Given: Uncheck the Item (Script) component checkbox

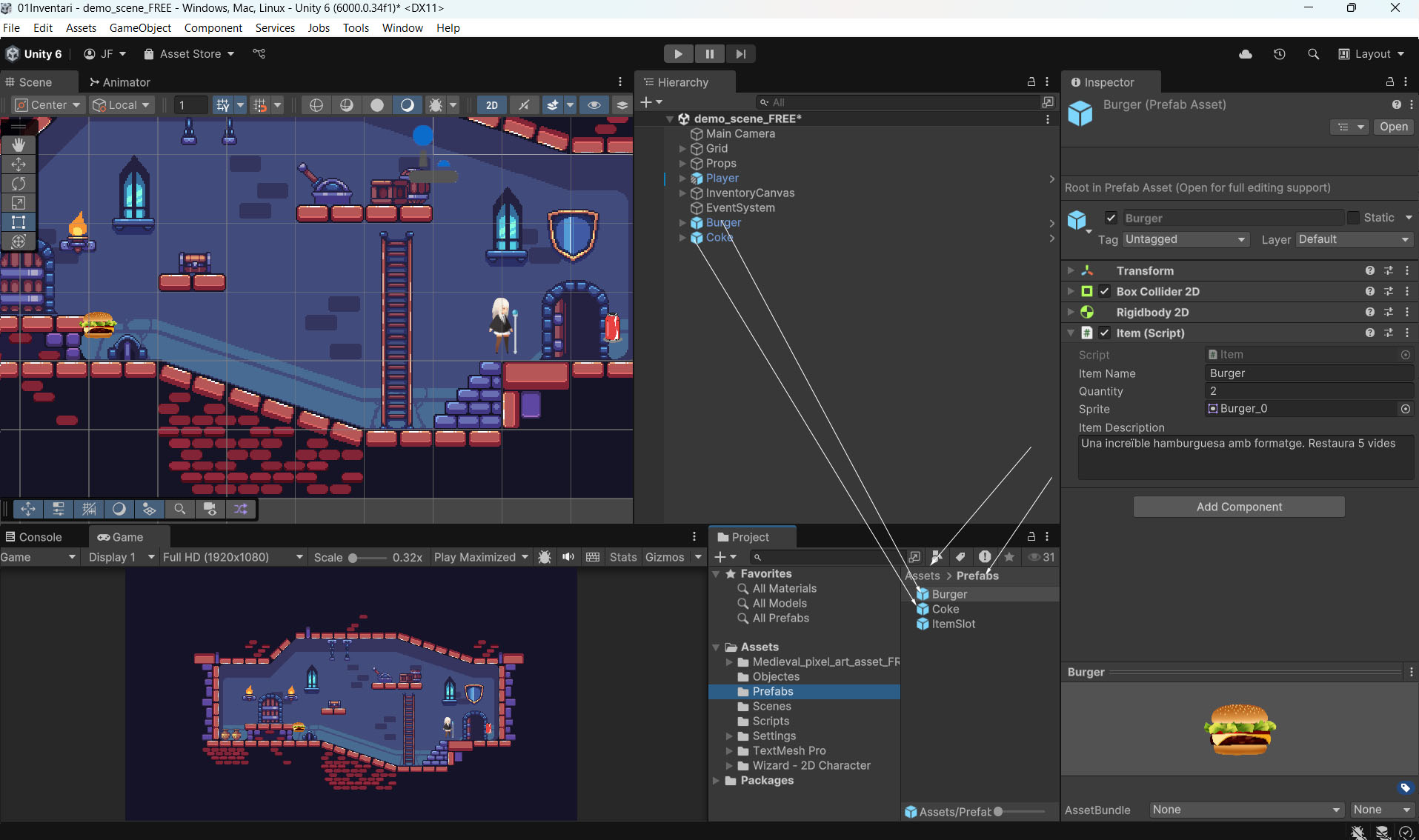Looking at the screenshot, I should 1104,333.
